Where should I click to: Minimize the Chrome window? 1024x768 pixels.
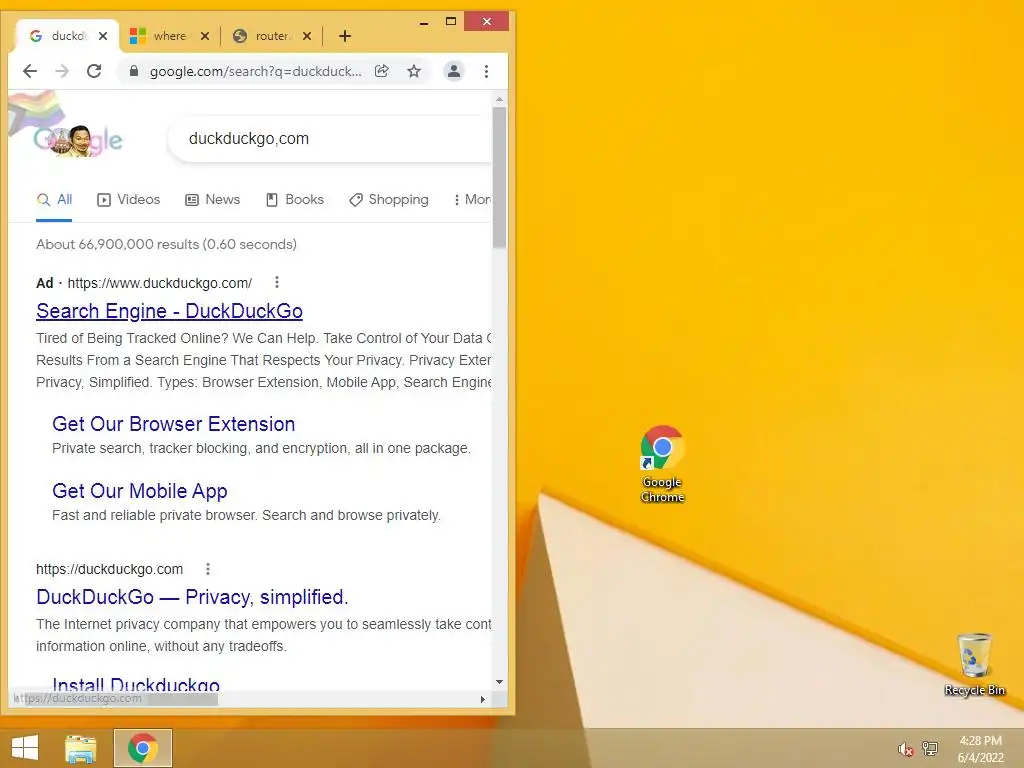click(x=424, y=22)
